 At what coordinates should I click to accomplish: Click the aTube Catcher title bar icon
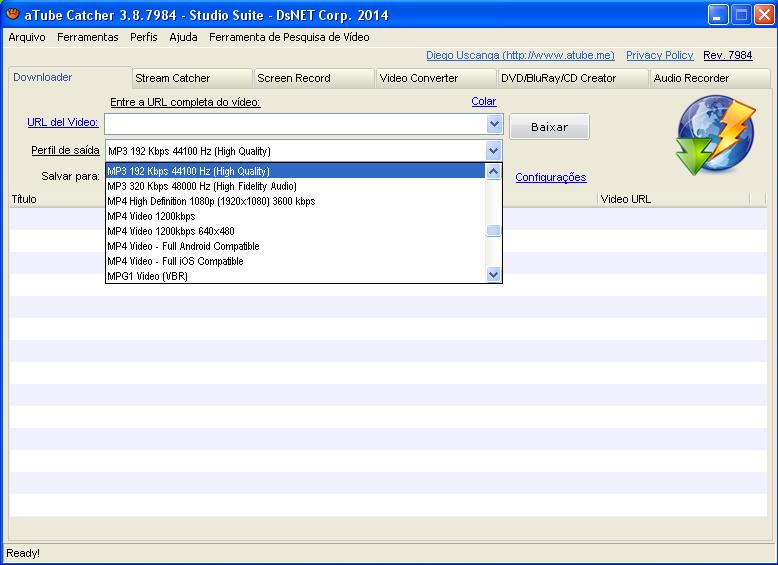pyautogui.click(x=13, y=14)
